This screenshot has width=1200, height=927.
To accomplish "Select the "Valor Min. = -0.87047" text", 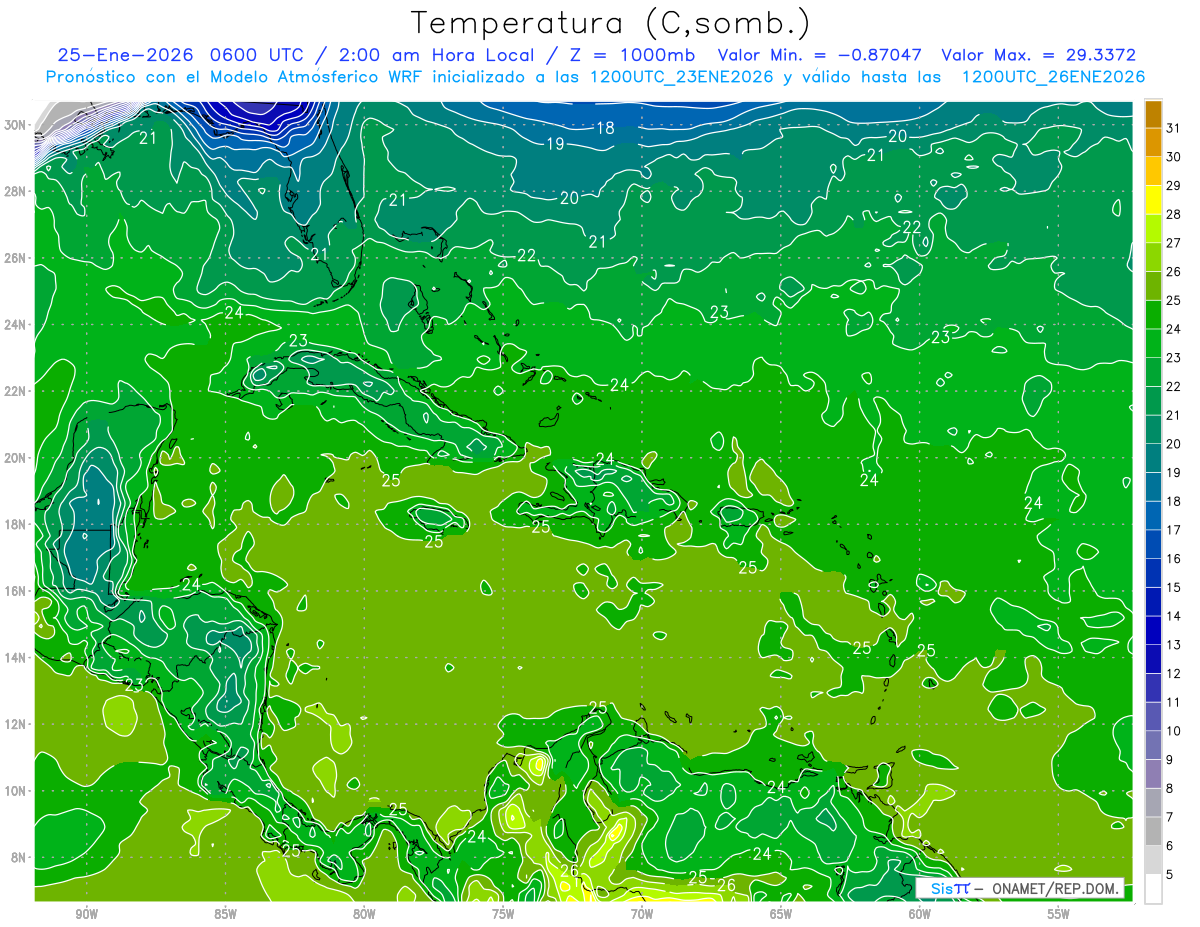I will tap(820, 55).
